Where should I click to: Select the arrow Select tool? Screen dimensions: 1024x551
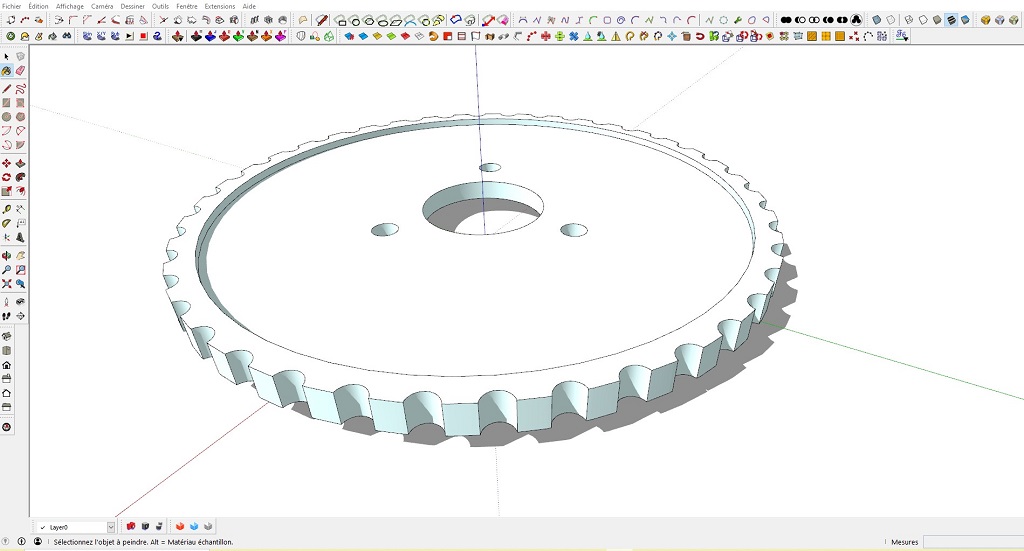tap(7, 57)
